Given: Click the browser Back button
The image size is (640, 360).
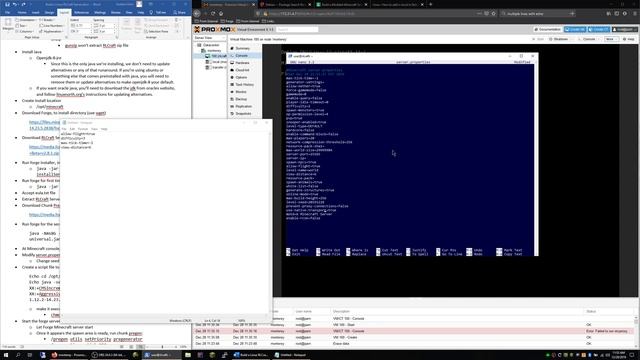Looking at the screenshot, I should pyautogui.click(x=197, y=13).
